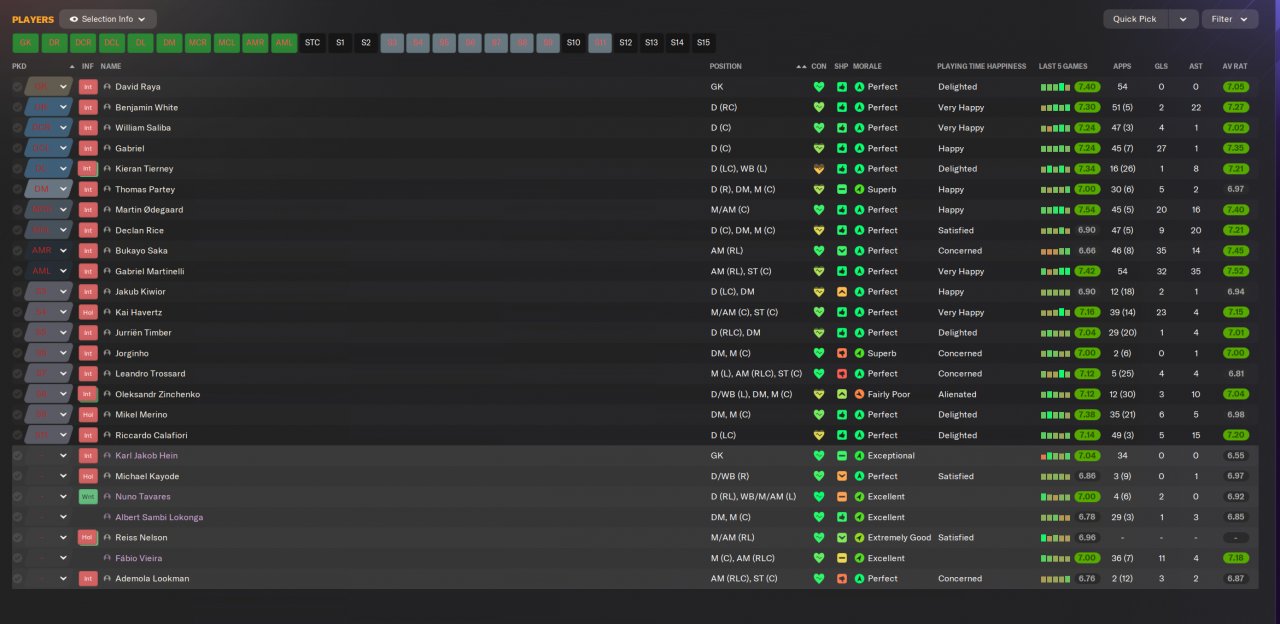
Task: Select the STC position slot
Action: (x=313, y=43)
